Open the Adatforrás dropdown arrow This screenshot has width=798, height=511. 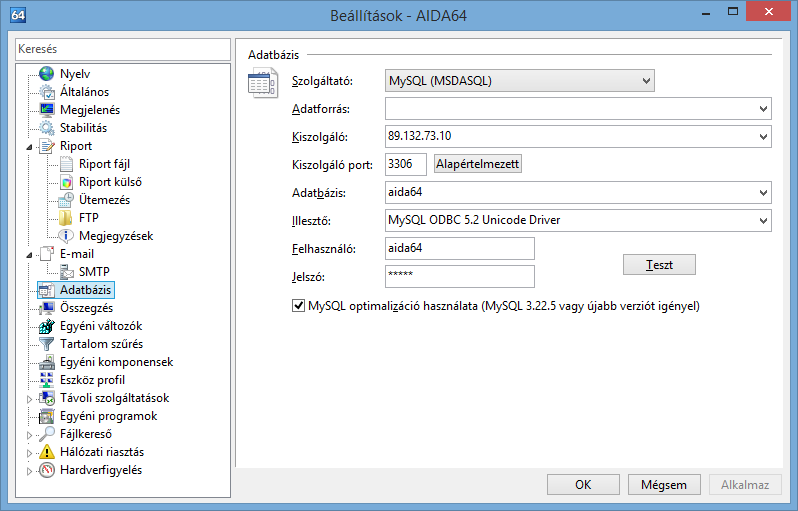763,109
